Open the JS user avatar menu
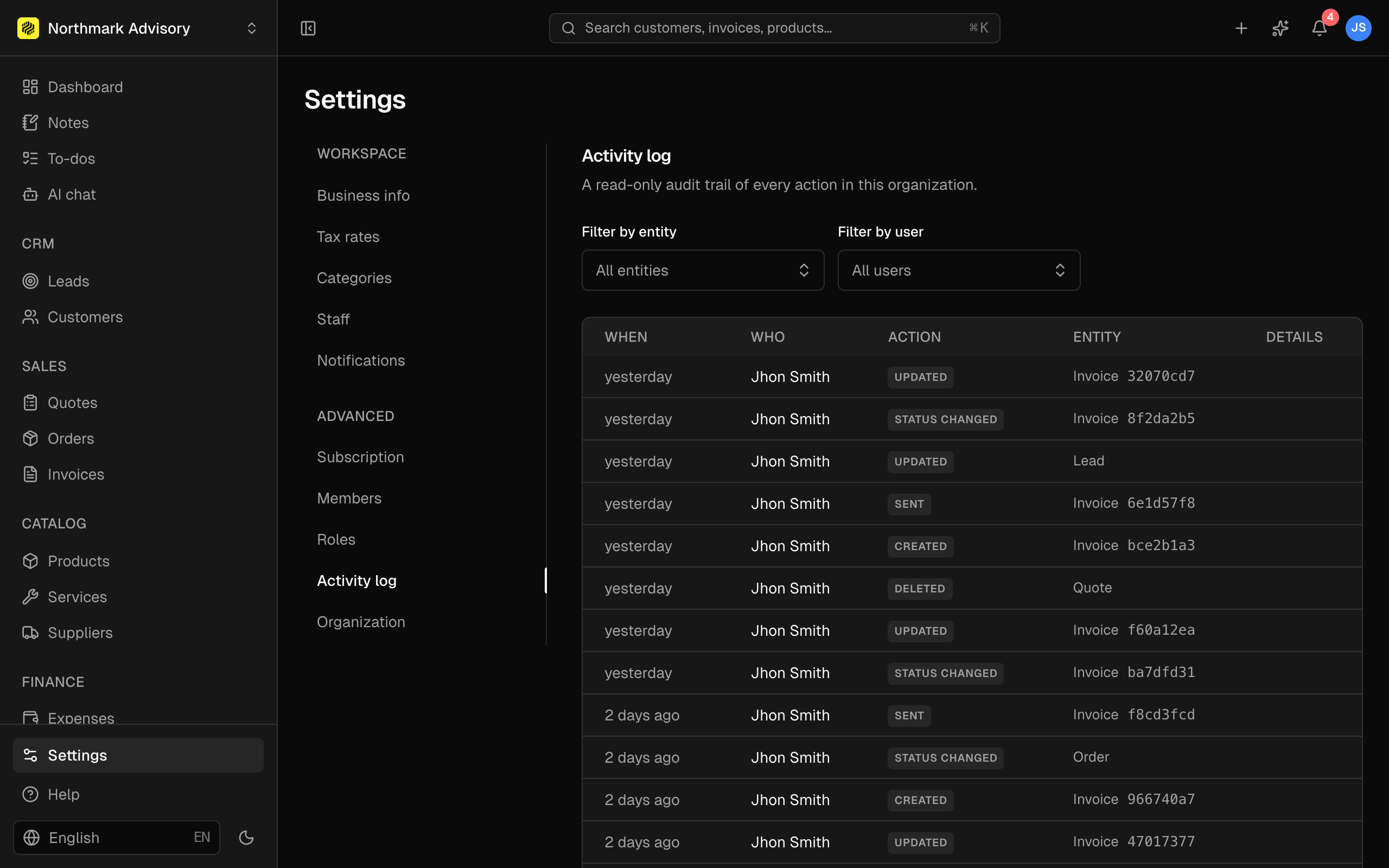 tap(1358, 28)
